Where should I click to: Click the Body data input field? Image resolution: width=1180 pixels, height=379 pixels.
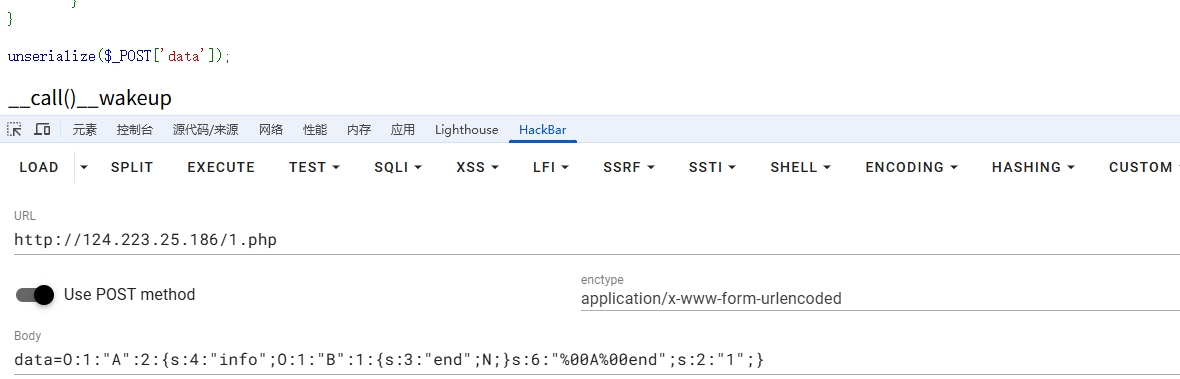(x=596, y=359)
